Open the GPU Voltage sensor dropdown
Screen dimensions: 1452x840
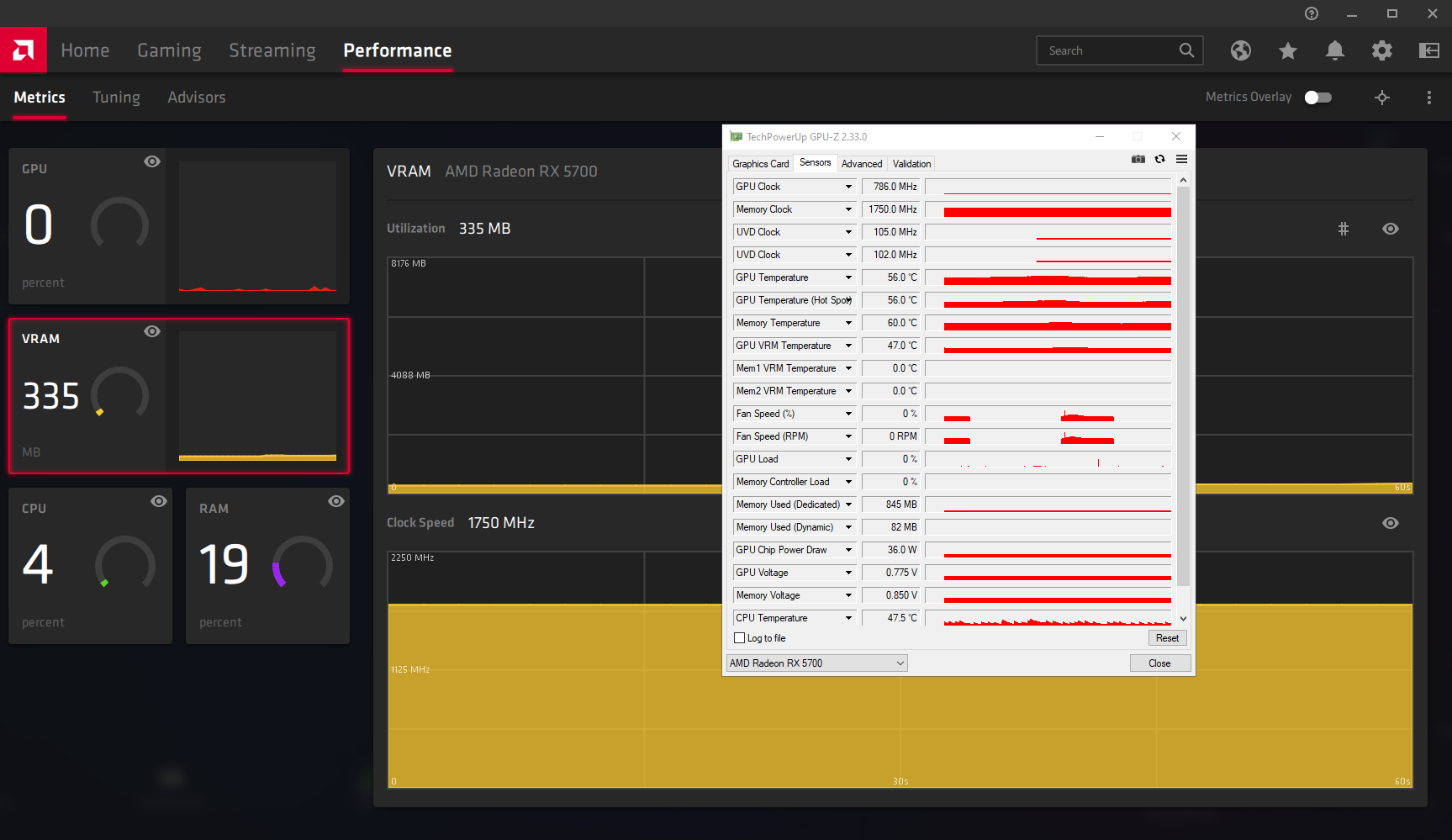click(848, 573)
